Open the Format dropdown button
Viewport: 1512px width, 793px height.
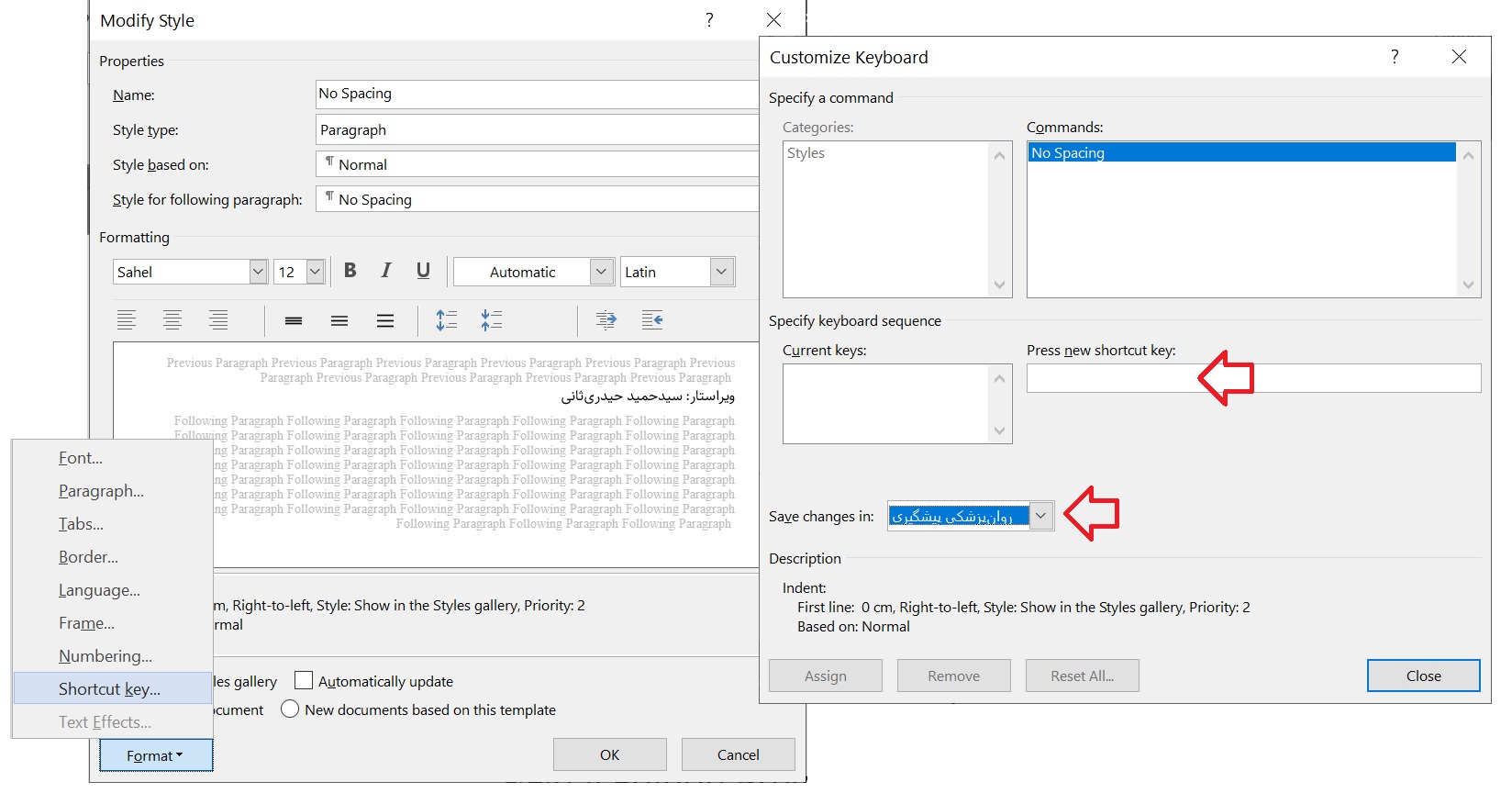(156, 755)
